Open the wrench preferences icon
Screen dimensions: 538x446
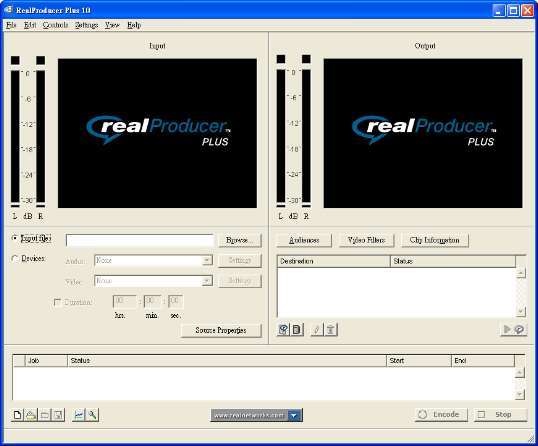92,415
